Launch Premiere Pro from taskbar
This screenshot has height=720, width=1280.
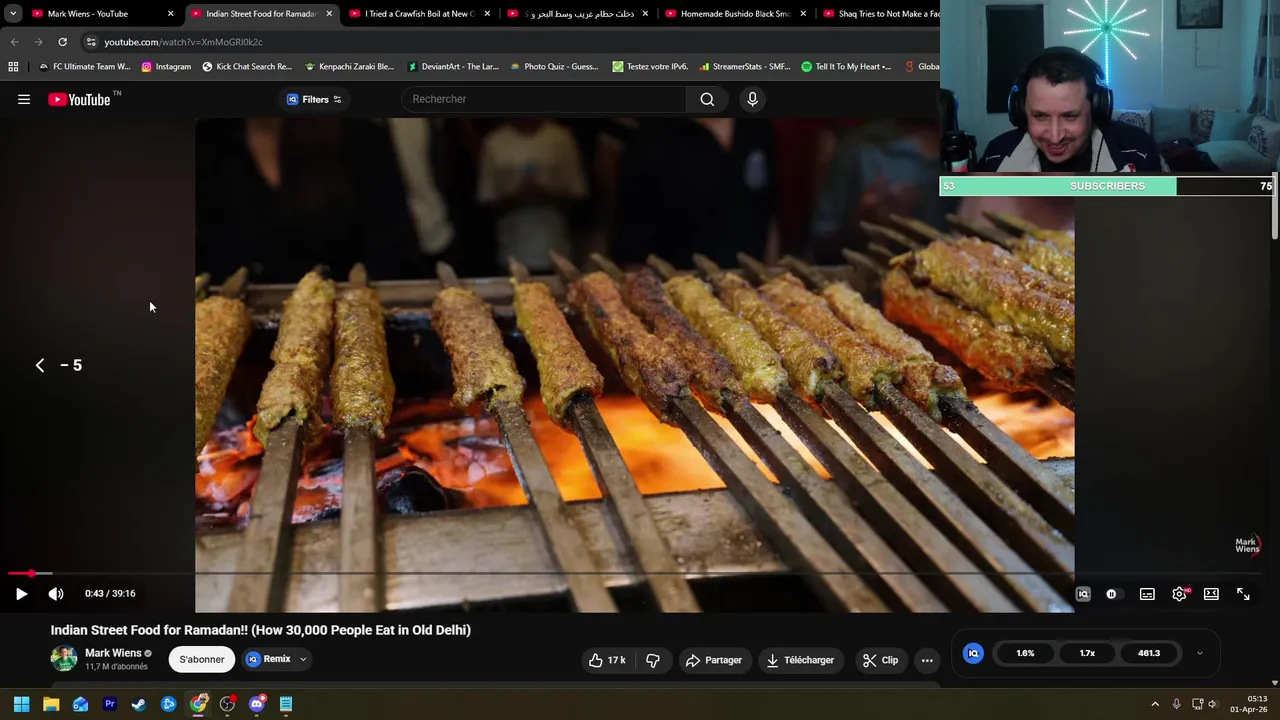110,704
